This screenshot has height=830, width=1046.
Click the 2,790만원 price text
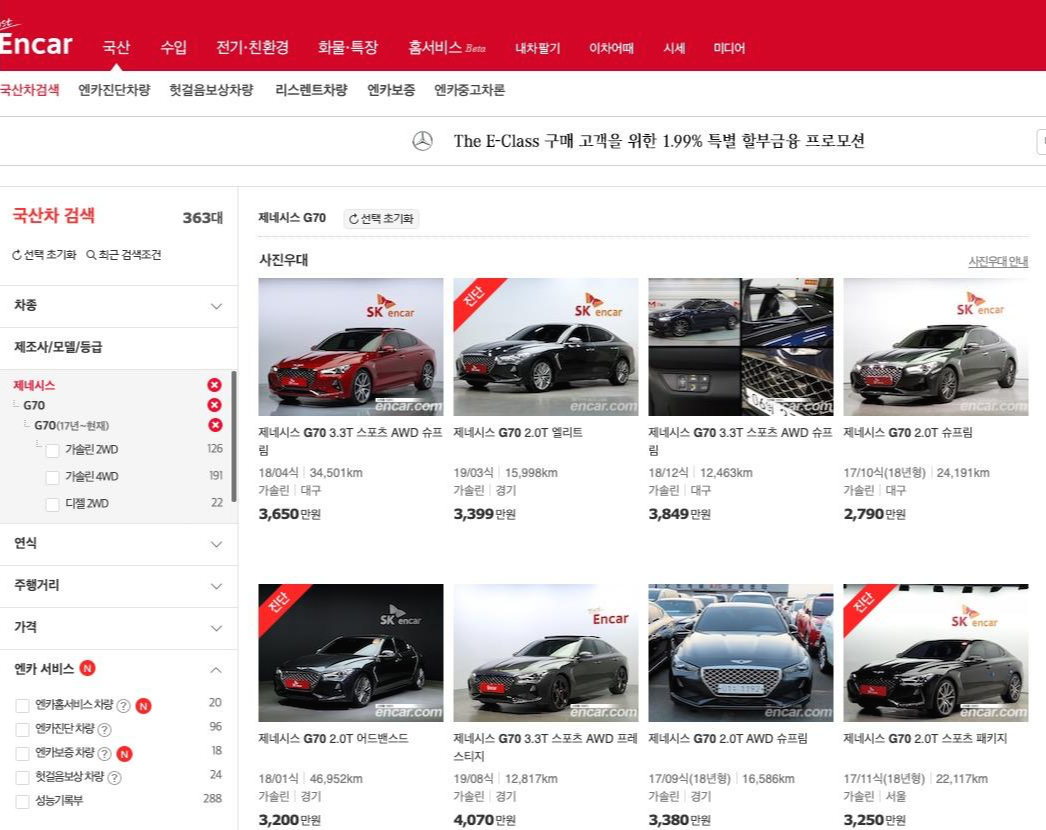pyautogui.click(x=875, y=514)
